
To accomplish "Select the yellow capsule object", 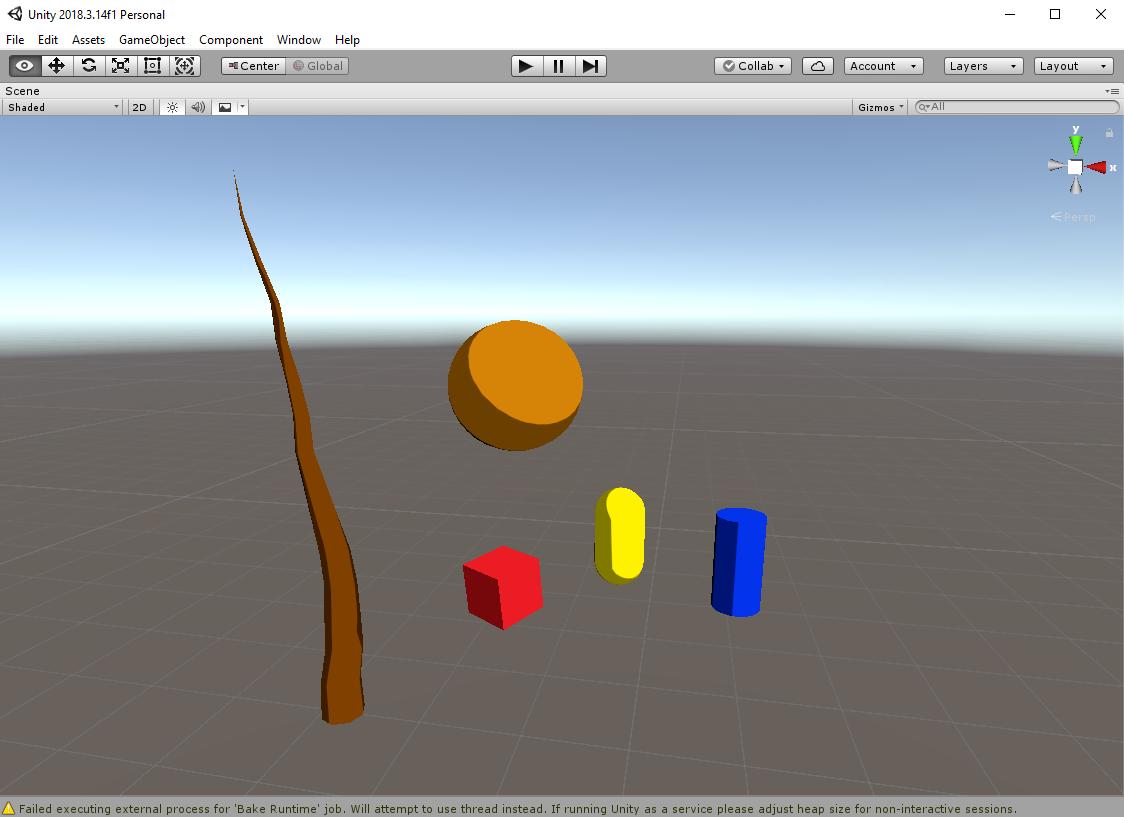I will click(620, 535).
